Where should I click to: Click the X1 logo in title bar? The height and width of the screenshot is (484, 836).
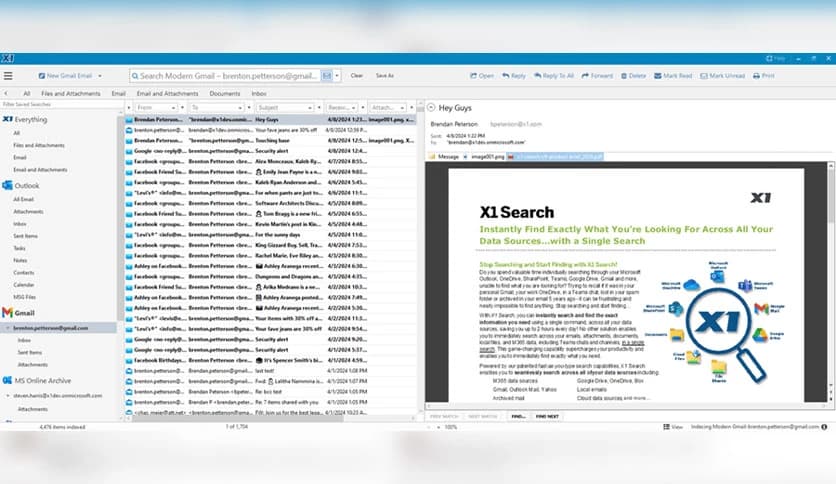[7, 58]
